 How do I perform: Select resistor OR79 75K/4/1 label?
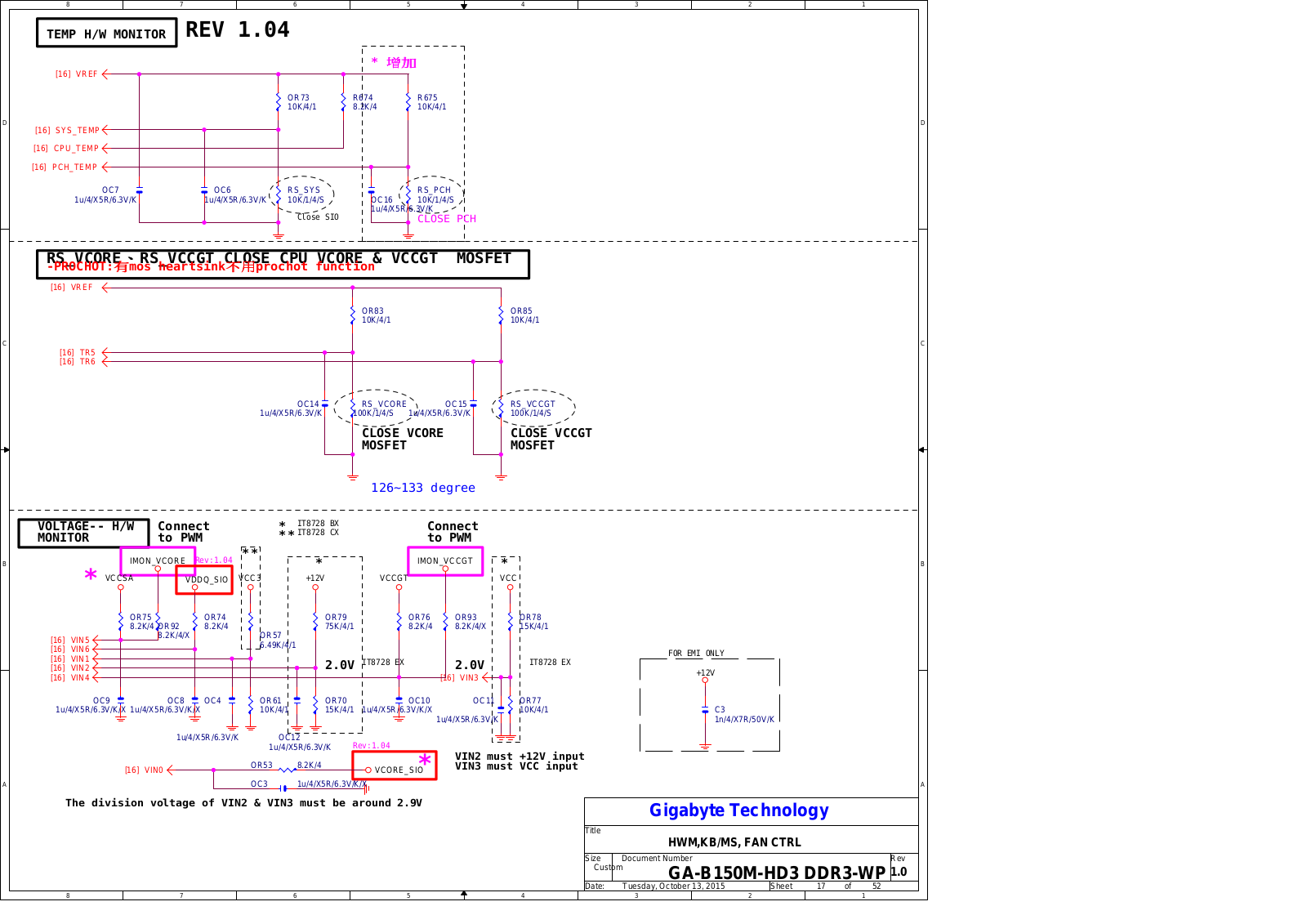340,623
